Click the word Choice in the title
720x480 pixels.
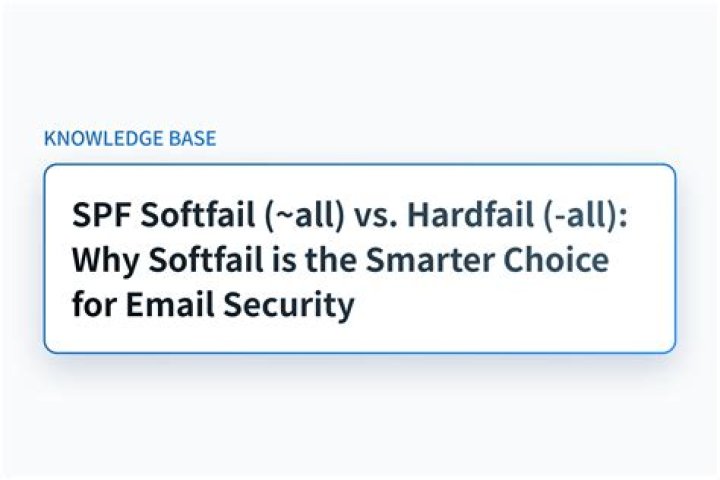(x=556, y=260)
